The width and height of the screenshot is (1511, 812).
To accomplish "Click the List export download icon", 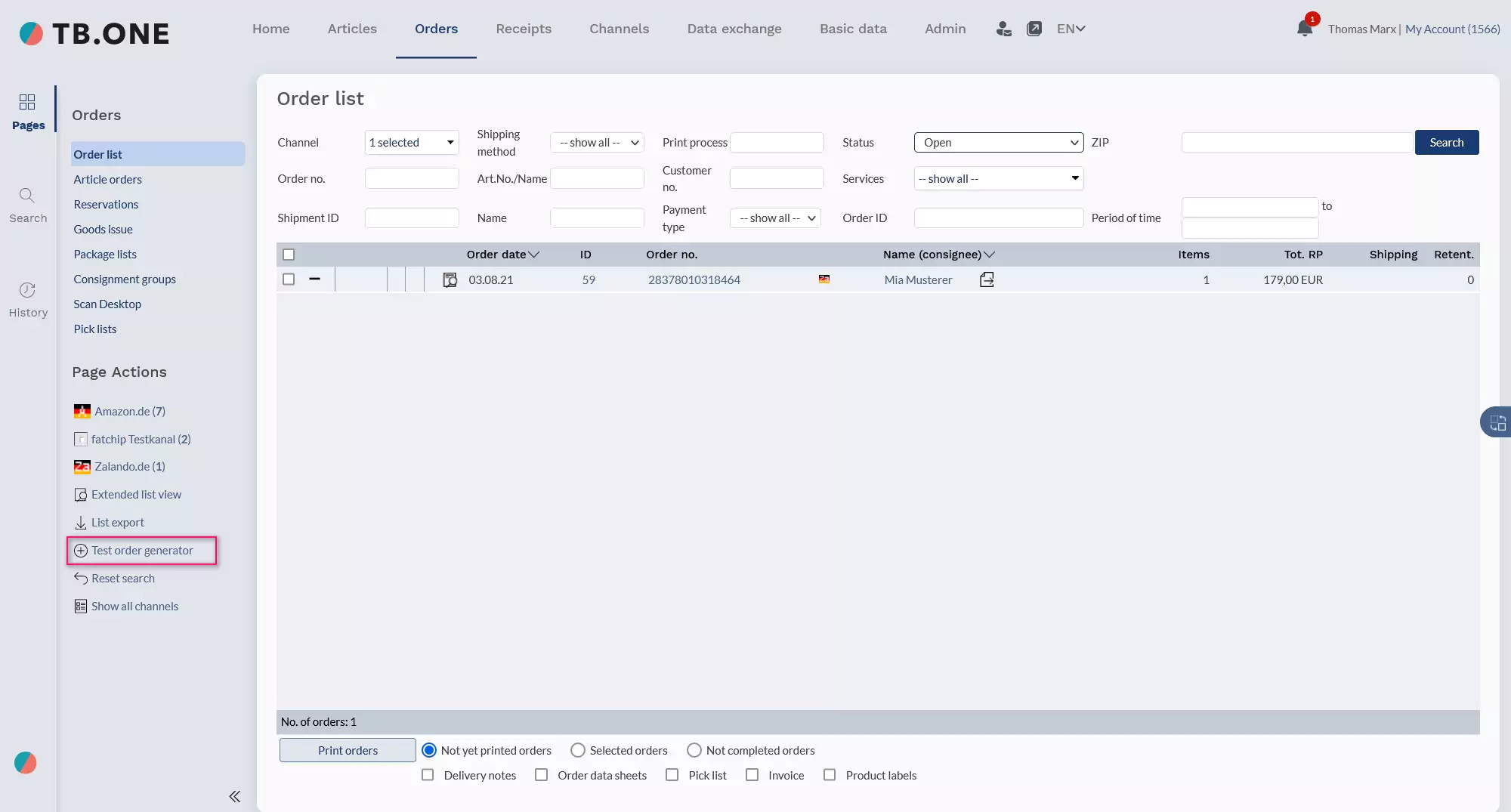I will coord(81,523).
